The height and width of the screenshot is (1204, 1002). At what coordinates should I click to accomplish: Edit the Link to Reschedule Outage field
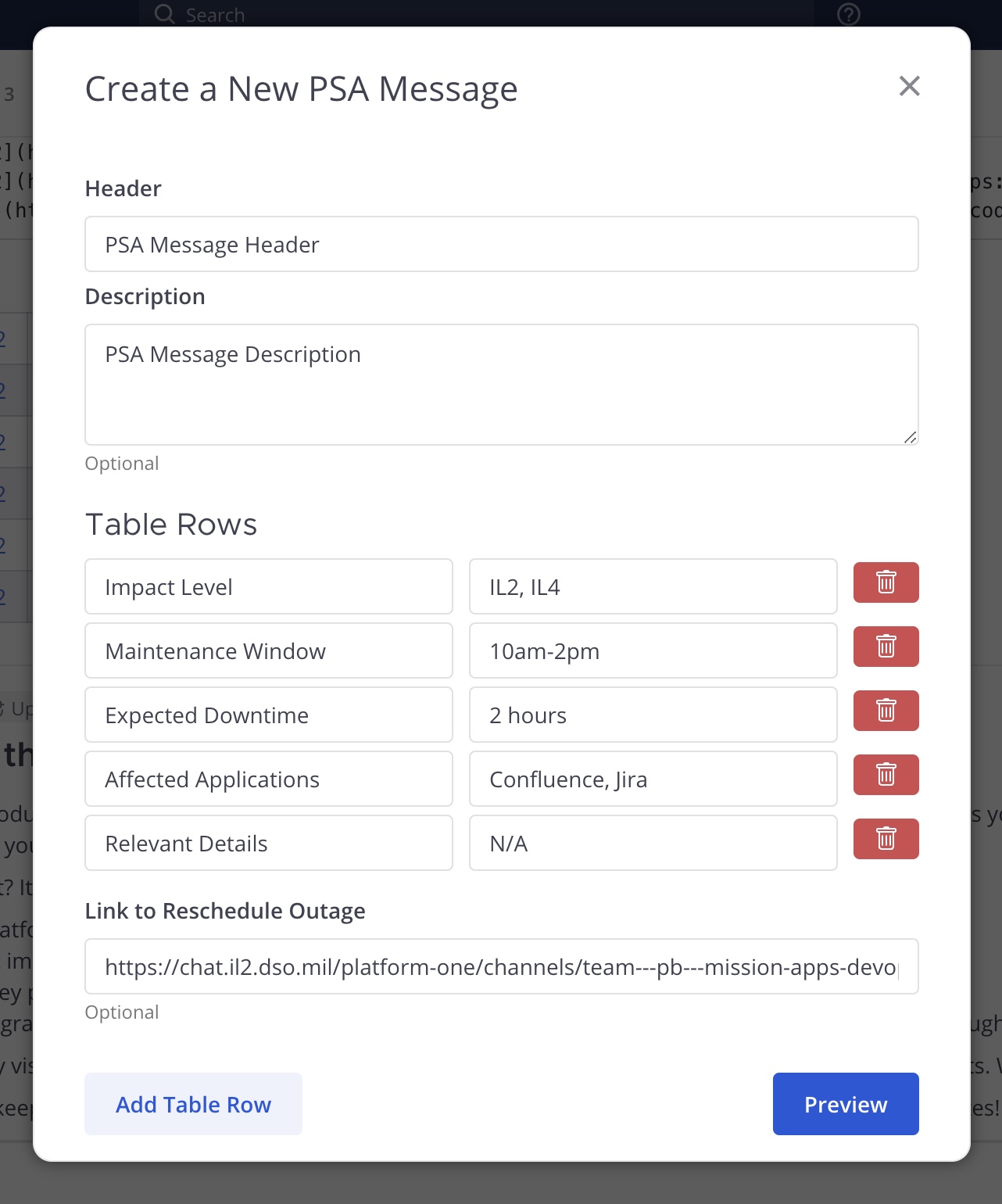click(x=501, y=967)
